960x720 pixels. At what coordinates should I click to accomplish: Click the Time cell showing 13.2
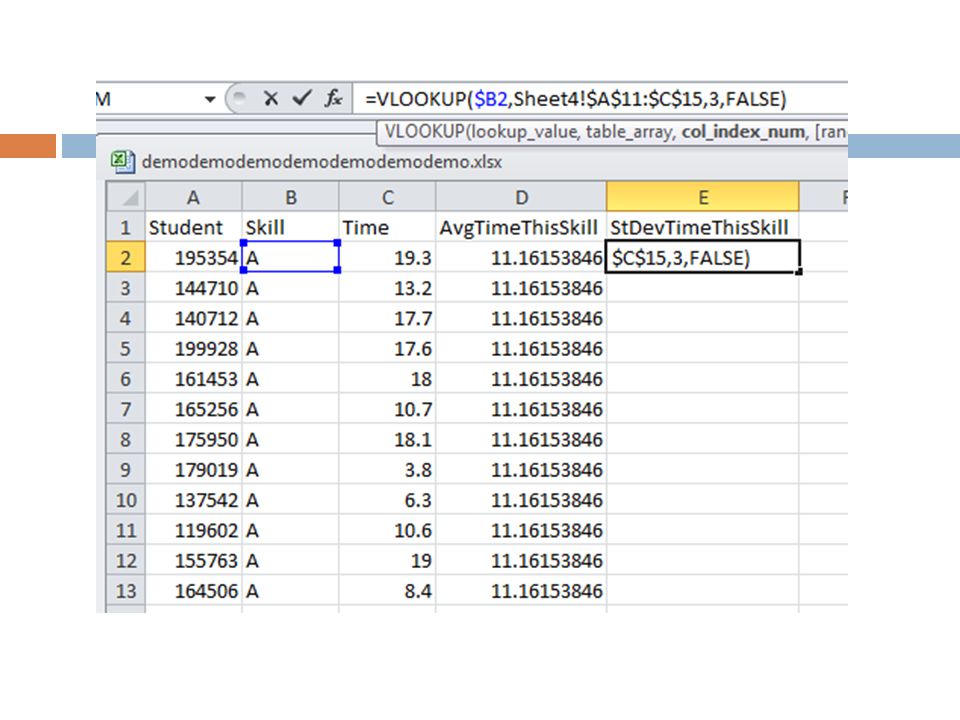(388, 288)
